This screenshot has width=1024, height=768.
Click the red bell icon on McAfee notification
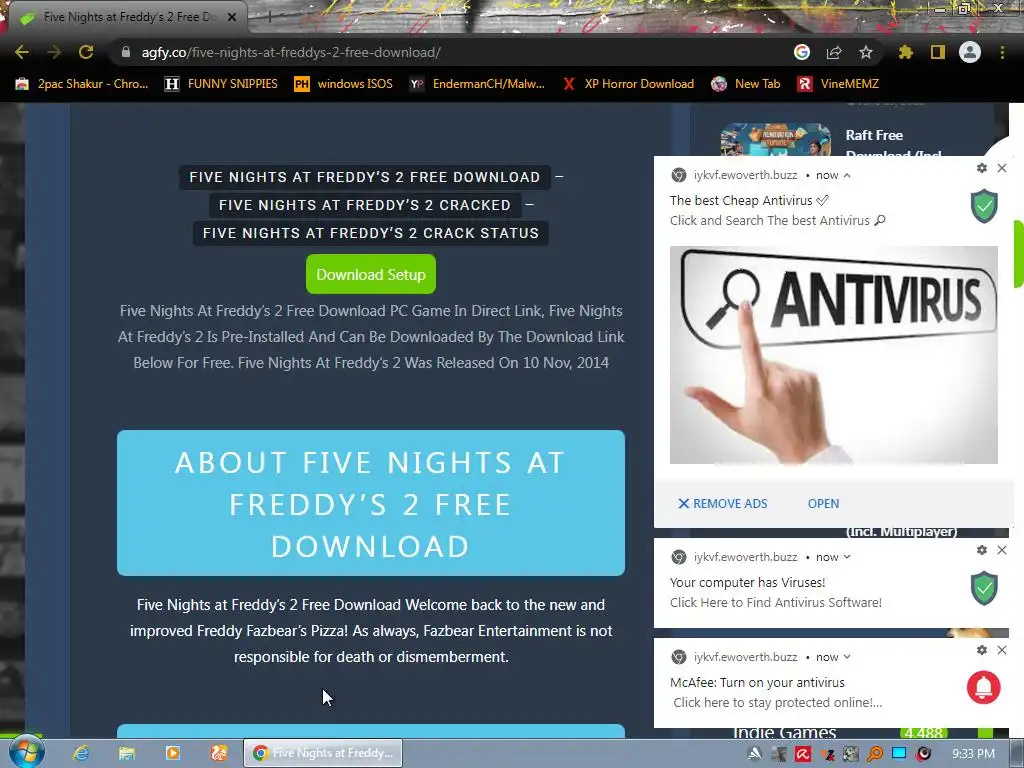[x=984, y=687]
